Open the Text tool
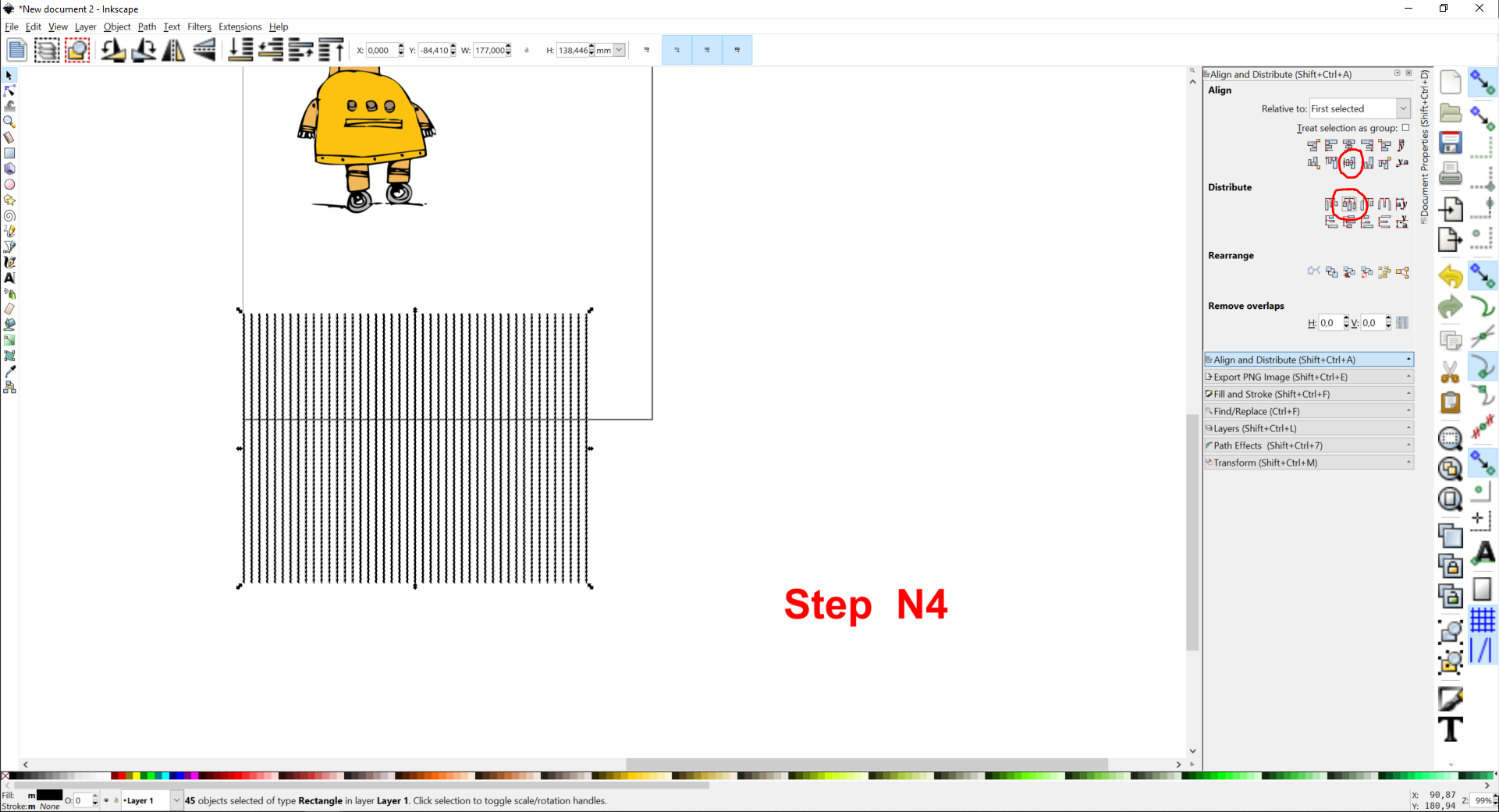This screenshot has width=1499, height=812. [10, 278]
